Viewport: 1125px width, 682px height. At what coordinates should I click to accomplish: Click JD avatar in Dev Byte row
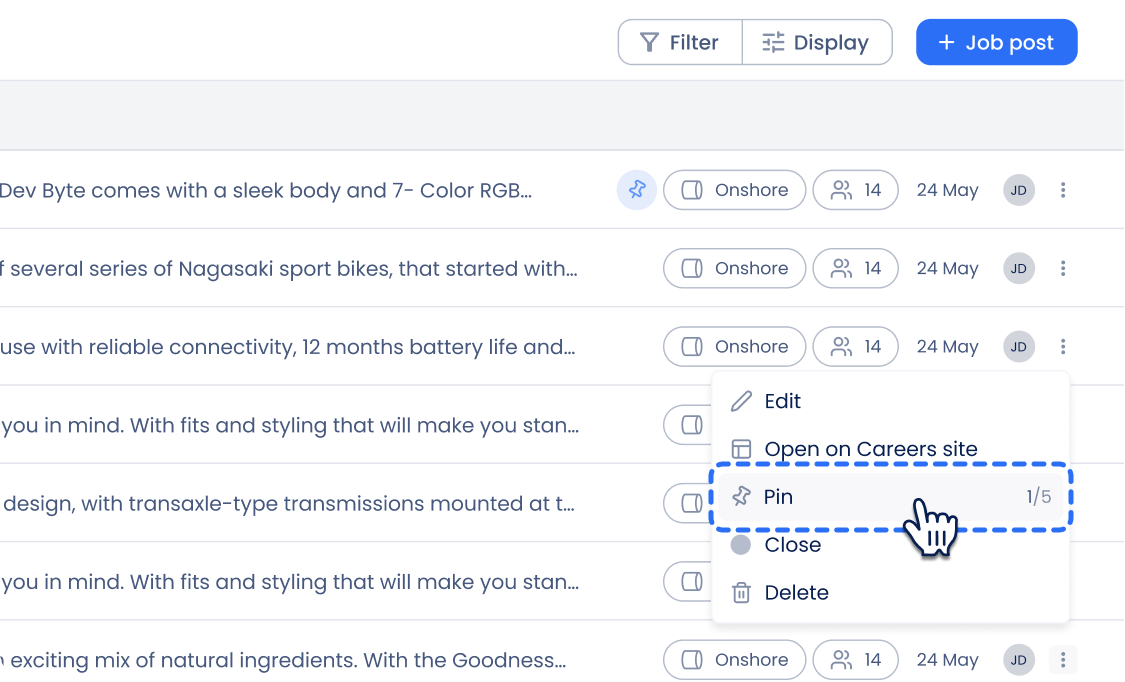point(1019,190)
